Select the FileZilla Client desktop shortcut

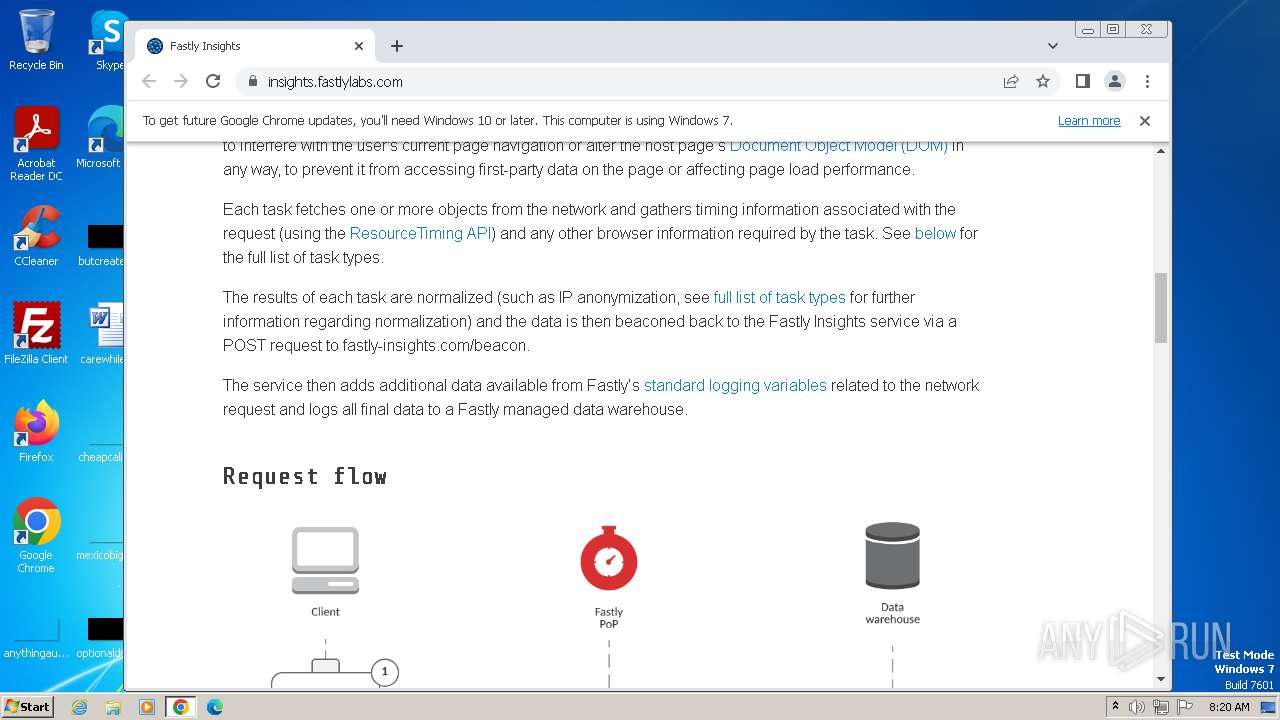click(x=36, y=333)
